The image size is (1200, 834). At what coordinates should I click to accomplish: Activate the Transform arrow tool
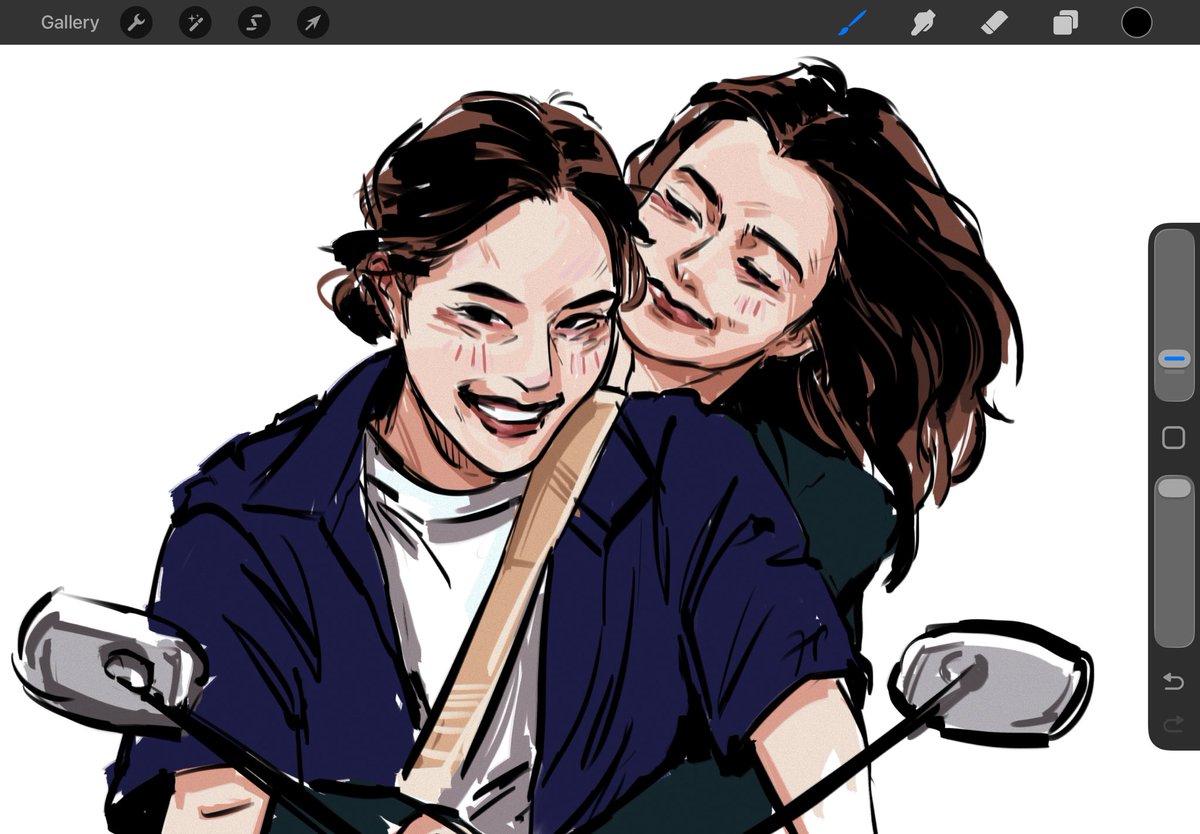pyautogui.click(x=313, y=22)
